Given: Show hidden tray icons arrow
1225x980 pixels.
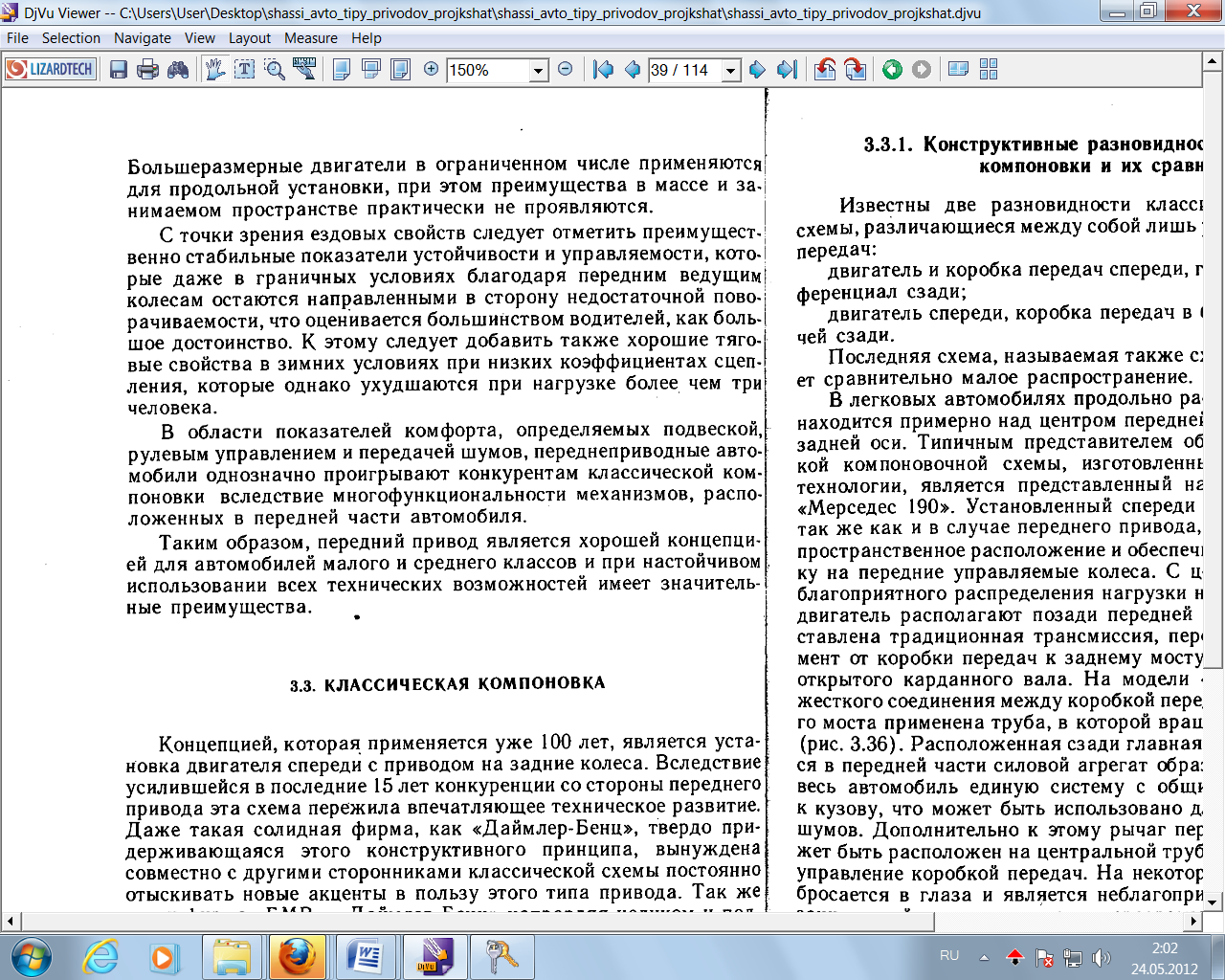Looking at the screenshot, I should tap(984, 956).
